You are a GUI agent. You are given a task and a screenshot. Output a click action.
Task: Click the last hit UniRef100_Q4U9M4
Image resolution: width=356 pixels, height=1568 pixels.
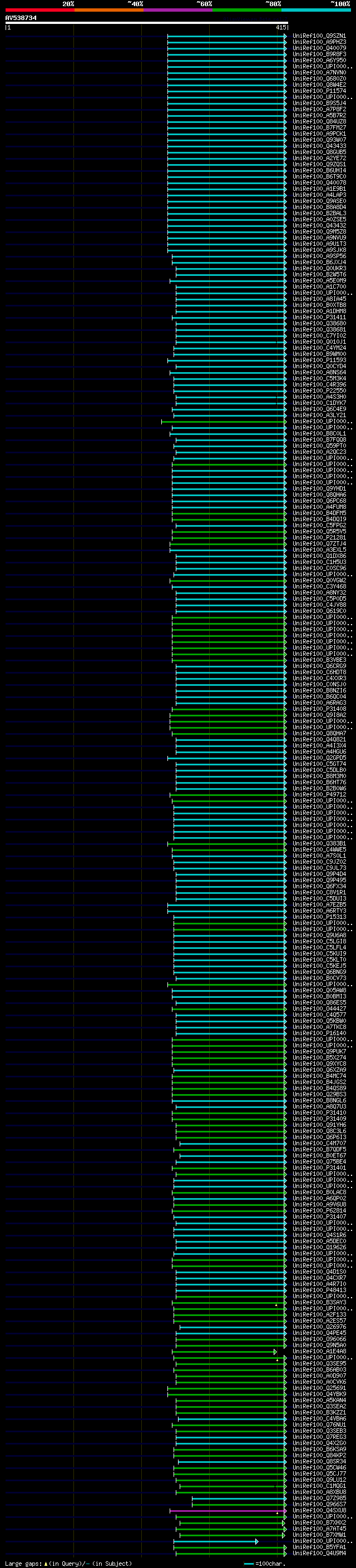(x=319, y=1554)
